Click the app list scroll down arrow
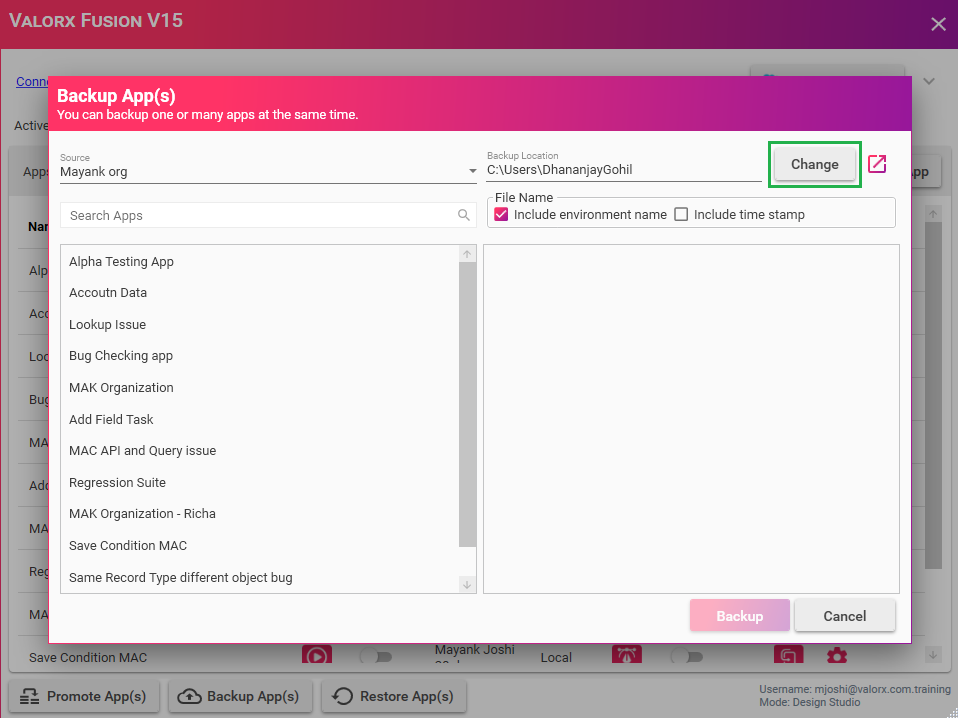The height and width of the screenshot is (718, 958). coord(467,585)
